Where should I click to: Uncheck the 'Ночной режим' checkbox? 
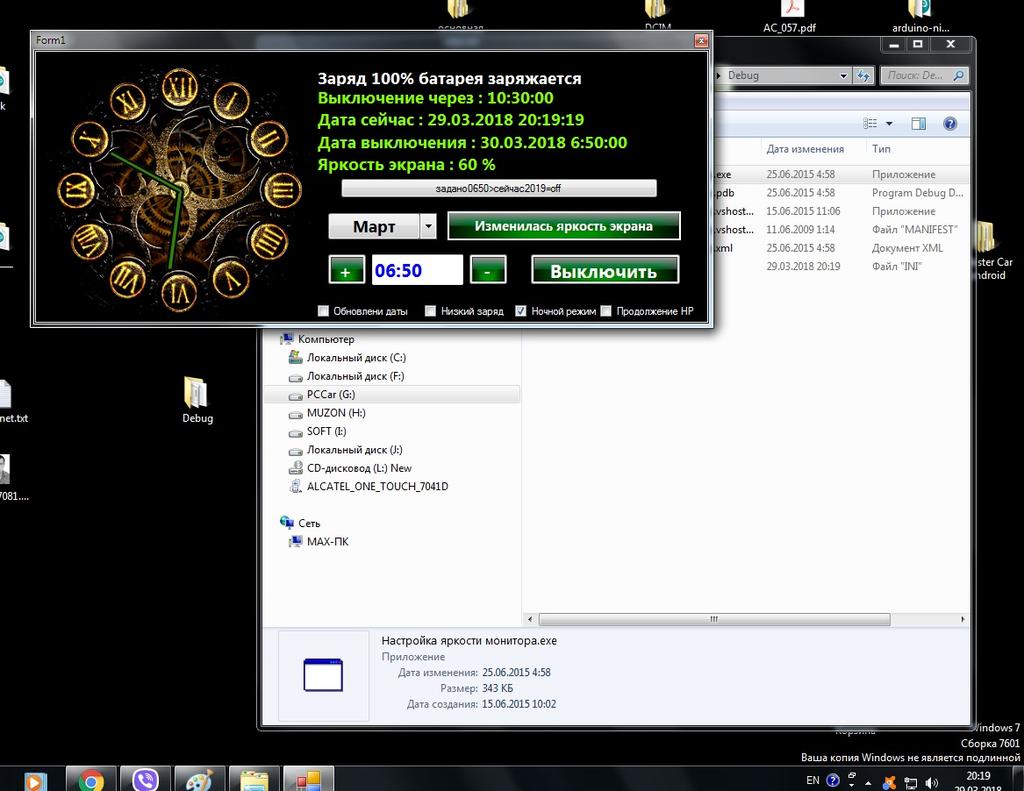[521, 311]
